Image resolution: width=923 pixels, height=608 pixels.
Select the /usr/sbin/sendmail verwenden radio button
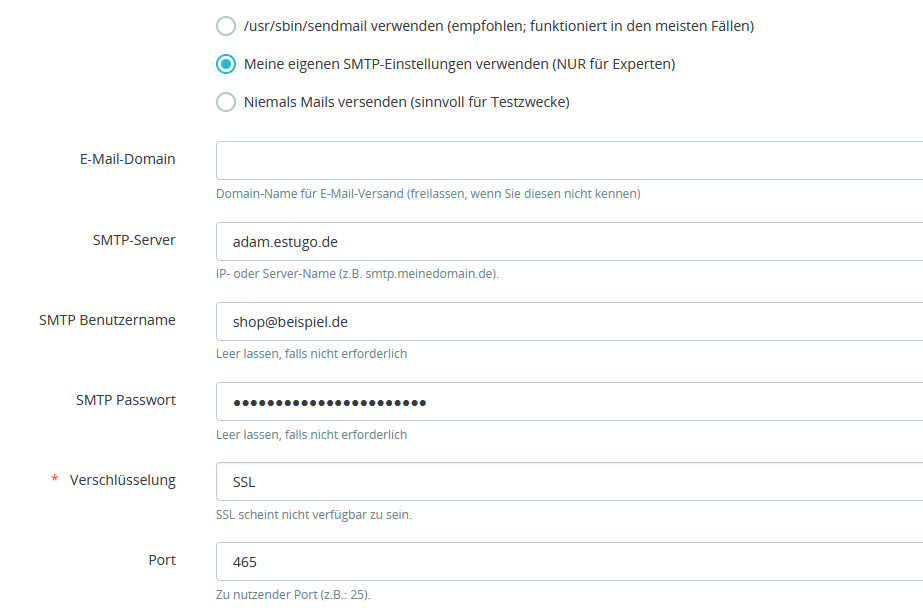tap(226, 26)
